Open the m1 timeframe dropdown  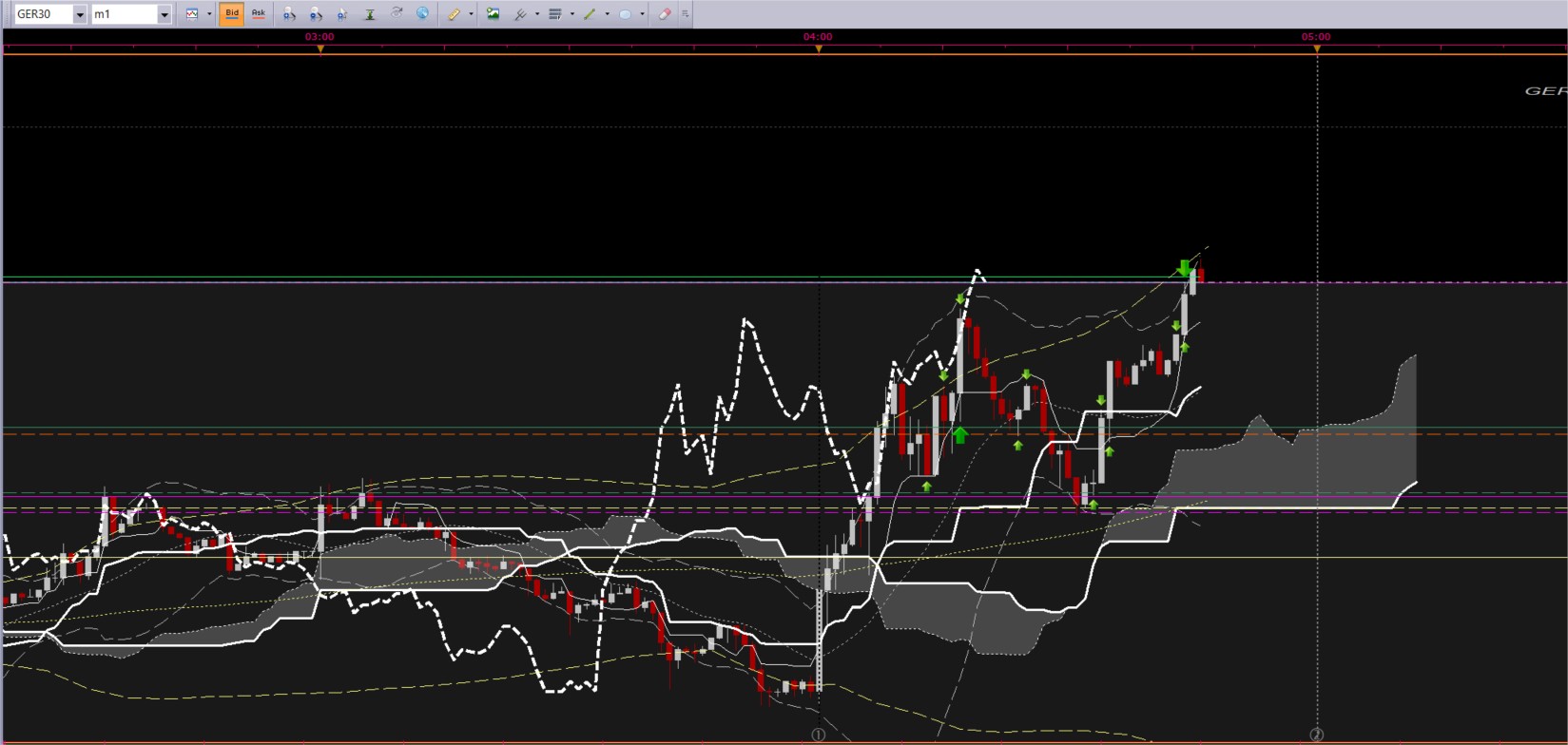(165, 14)
